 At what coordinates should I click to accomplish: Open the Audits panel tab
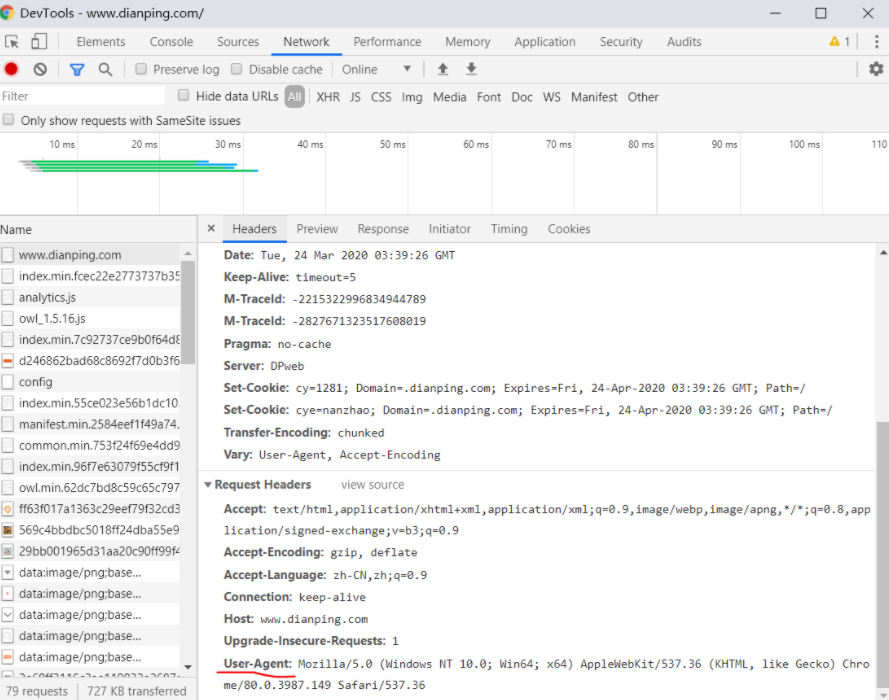pos(684,41)
